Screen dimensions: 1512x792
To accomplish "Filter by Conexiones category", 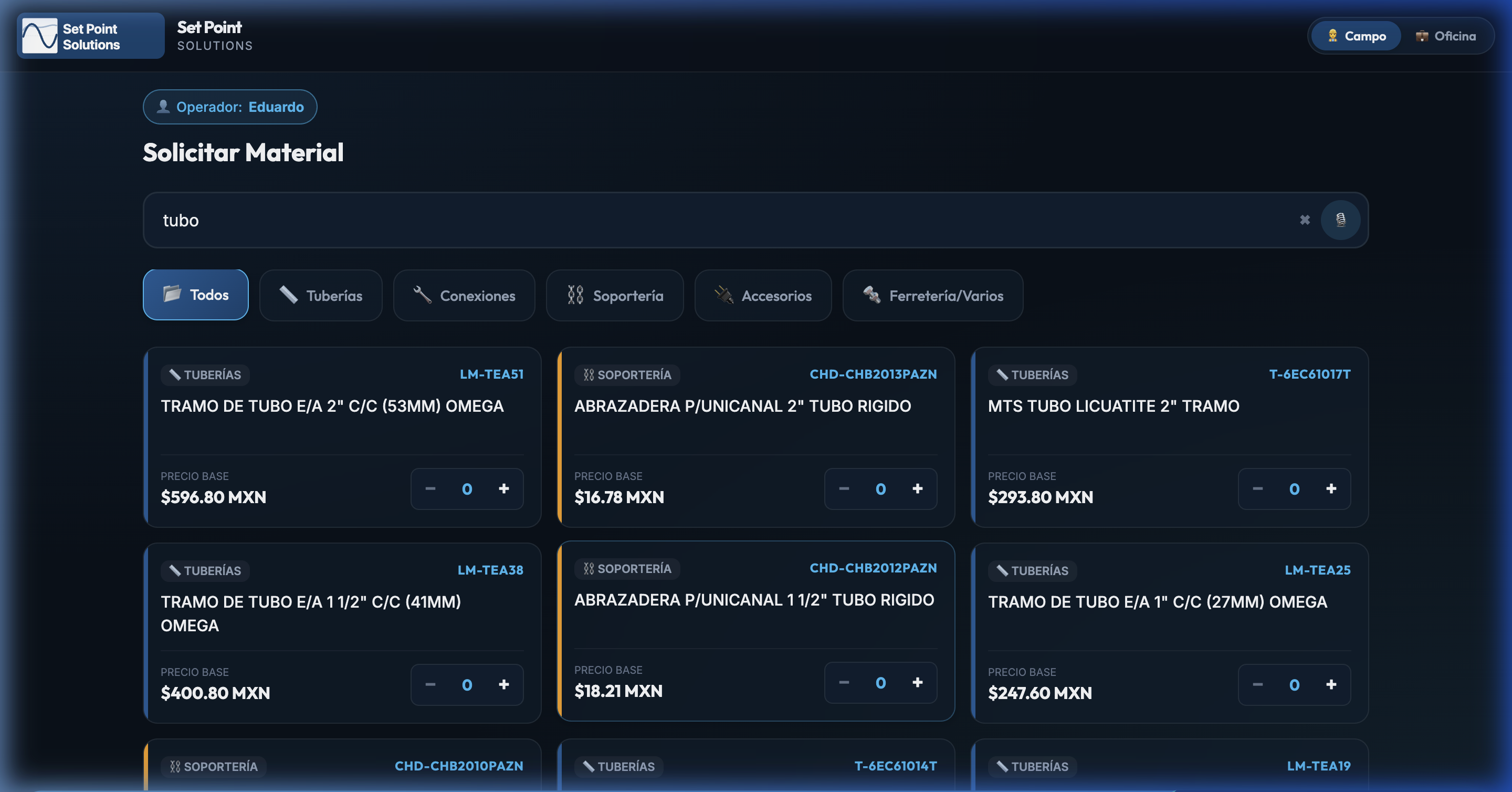I will 464,295.
